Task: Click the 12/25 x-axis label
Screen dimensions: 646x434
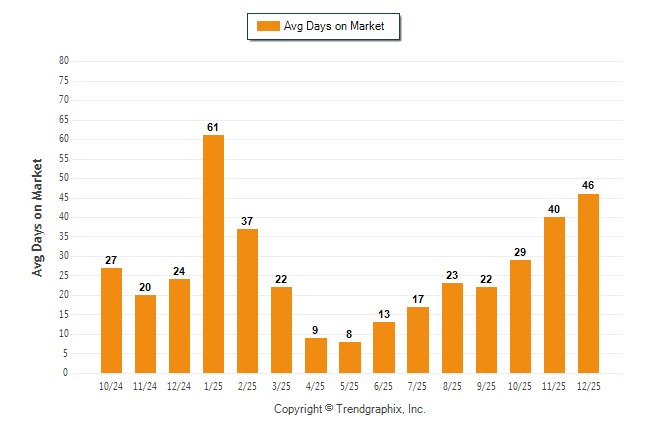Action: pyautogui.click(x=588, y=385)
